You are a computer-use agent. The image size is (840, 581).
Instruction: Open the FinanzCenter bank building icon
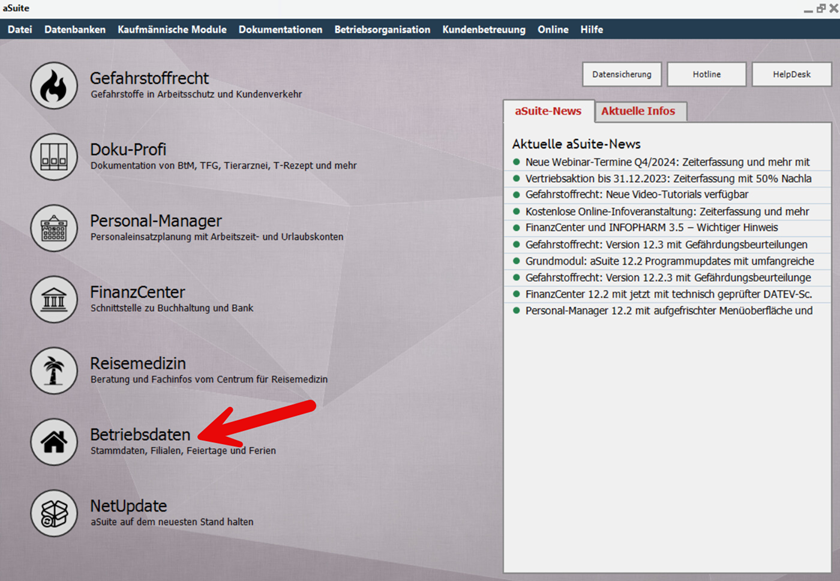[x=54, y=301]
